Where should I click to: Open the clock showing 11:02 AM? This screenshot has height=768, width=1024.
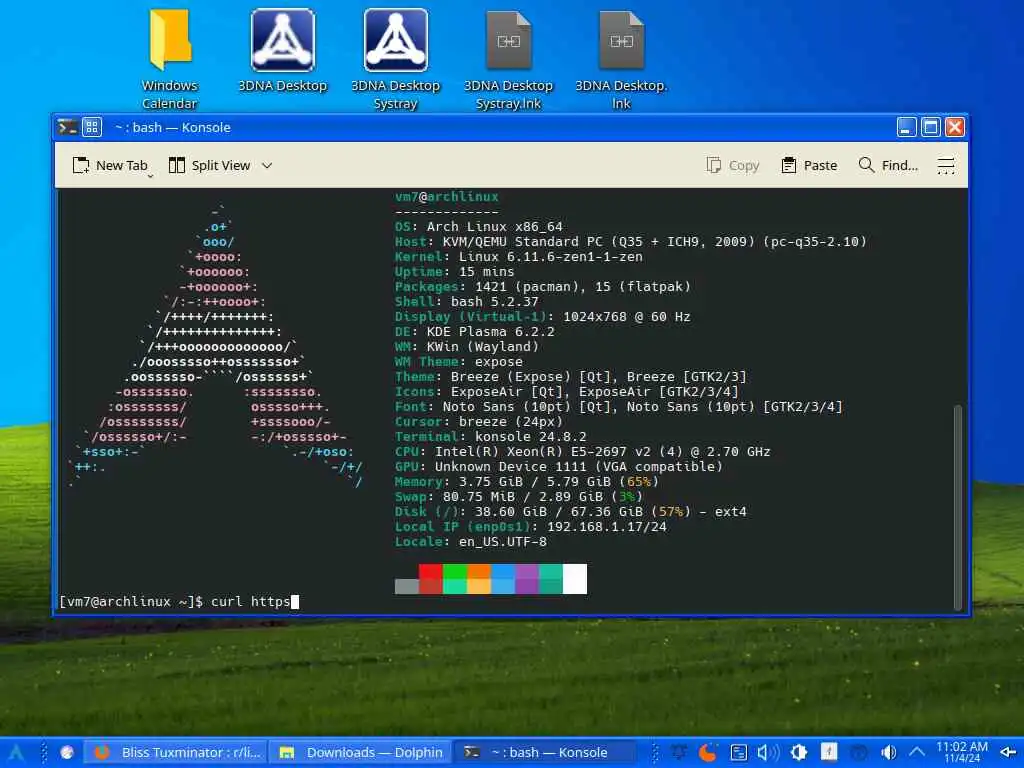[962, 752]
